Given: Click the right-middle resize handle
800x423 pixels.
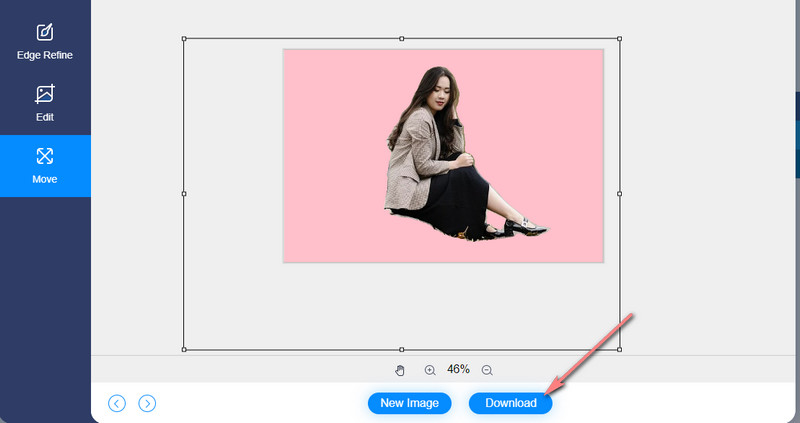Looking at the screenshot, I should pyautogui.click(x=619, y=194).
